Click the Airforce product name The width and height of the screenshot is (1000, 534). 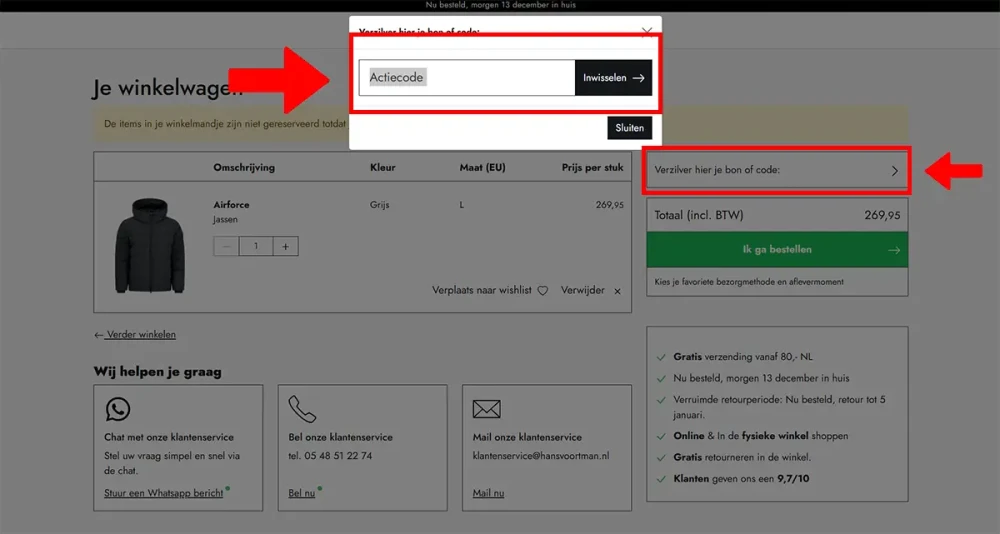tap(231, 204)
